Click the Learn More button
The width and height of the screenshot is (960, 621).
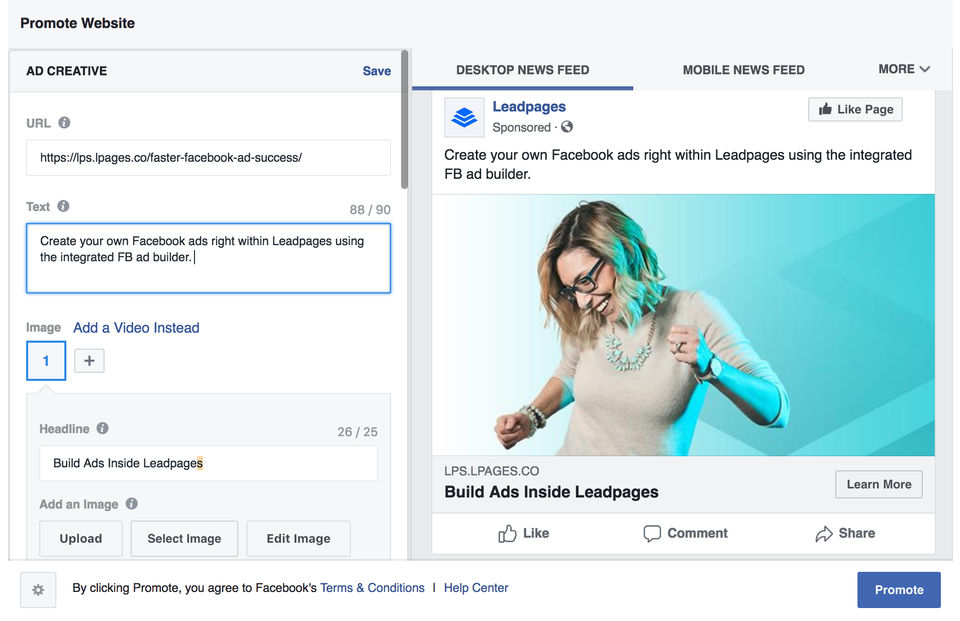pos(879,484)
